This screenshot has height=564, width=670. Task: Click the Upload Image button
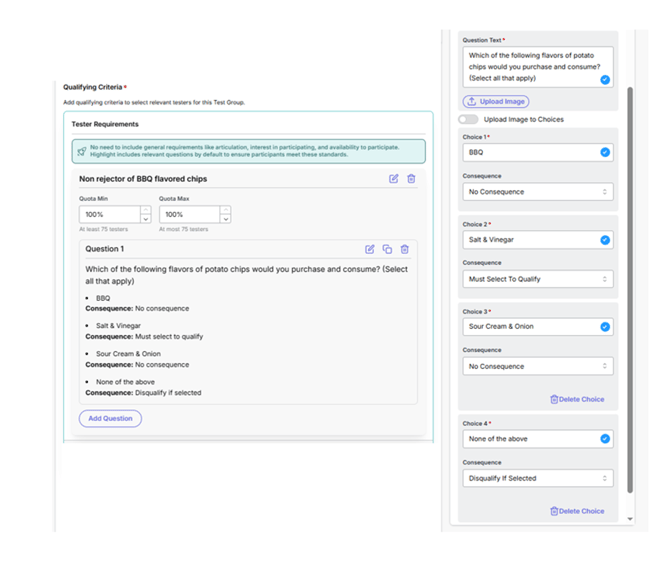(x=496, y=101)
